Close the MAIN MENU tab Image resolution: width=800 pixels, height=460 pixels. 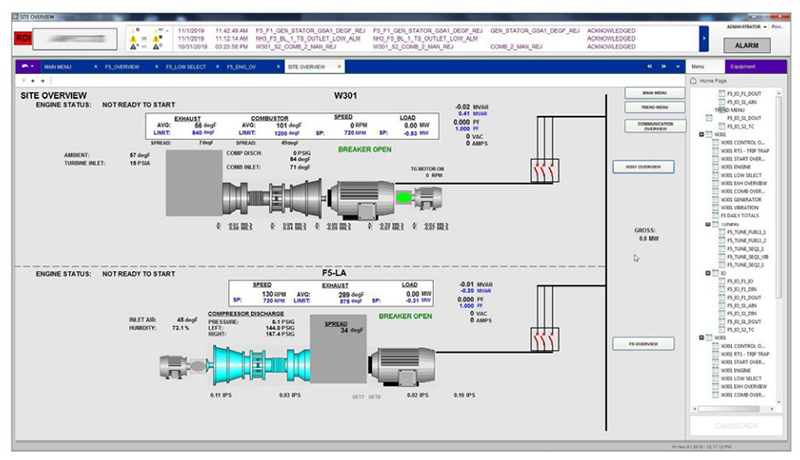tap(95, 67)
